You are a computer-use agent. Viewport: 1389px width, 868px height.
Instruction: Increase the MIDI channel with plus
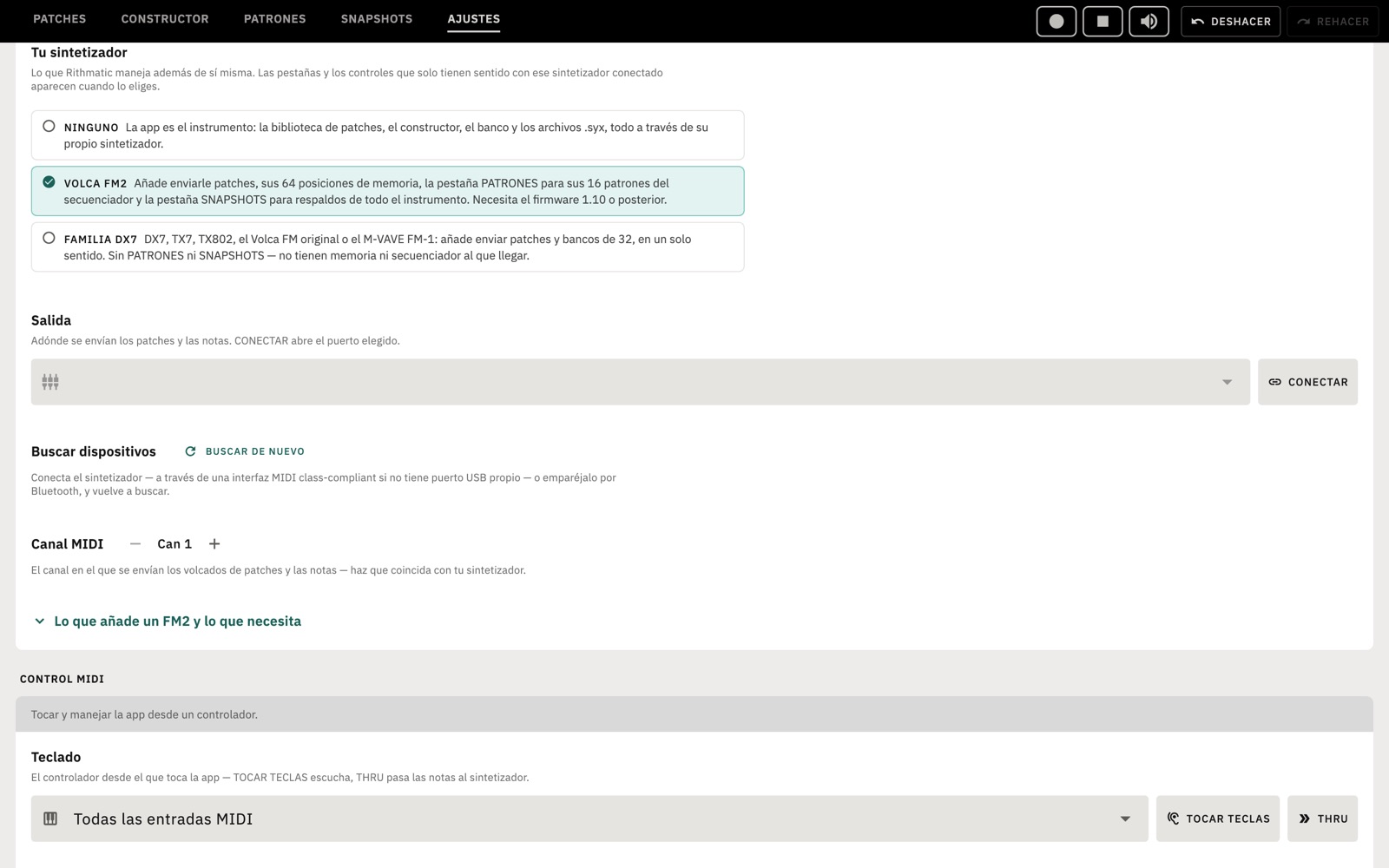pyautogui.click(x=214, y=544)
